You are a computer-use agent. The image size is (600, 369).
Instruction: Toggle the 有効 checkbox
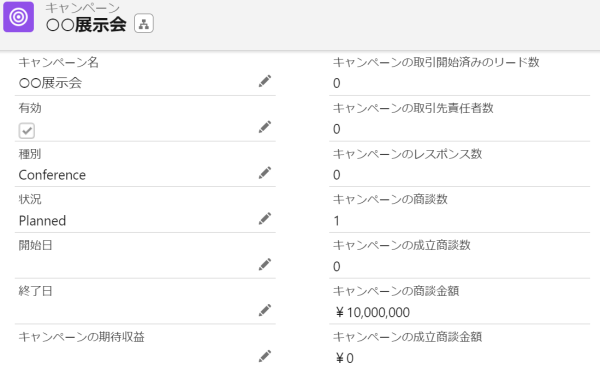click(x=27, y=131)
